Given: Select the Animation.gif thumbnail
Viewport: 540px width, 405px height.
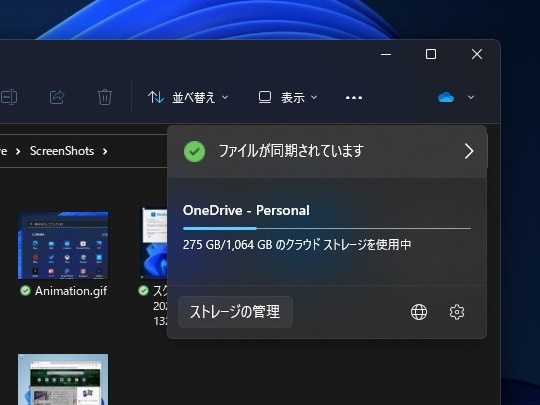Looking at the screenshot, I should [63, 246].
